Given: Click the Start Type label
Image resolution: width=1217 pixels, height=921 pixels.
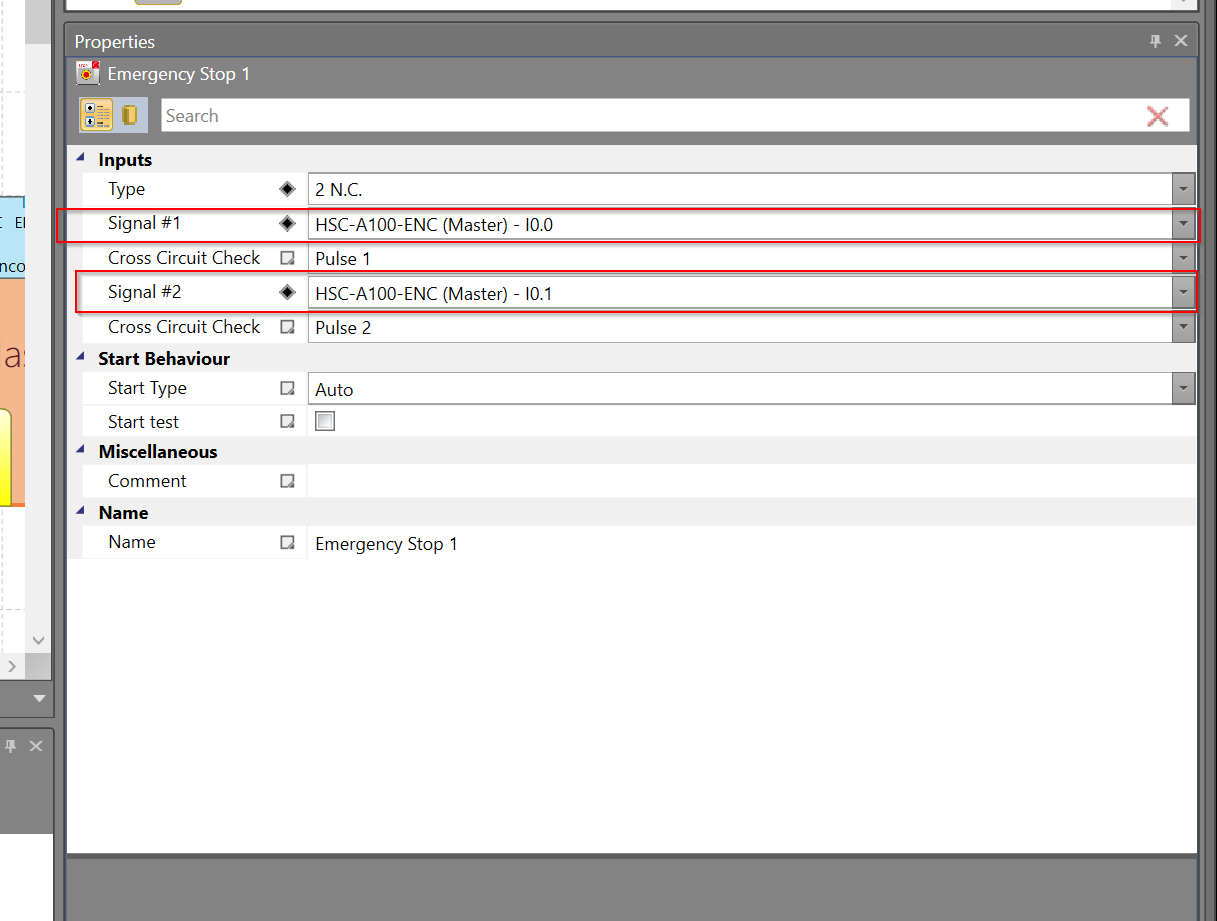Looking at the screenshot, I should tap(147, 388).
